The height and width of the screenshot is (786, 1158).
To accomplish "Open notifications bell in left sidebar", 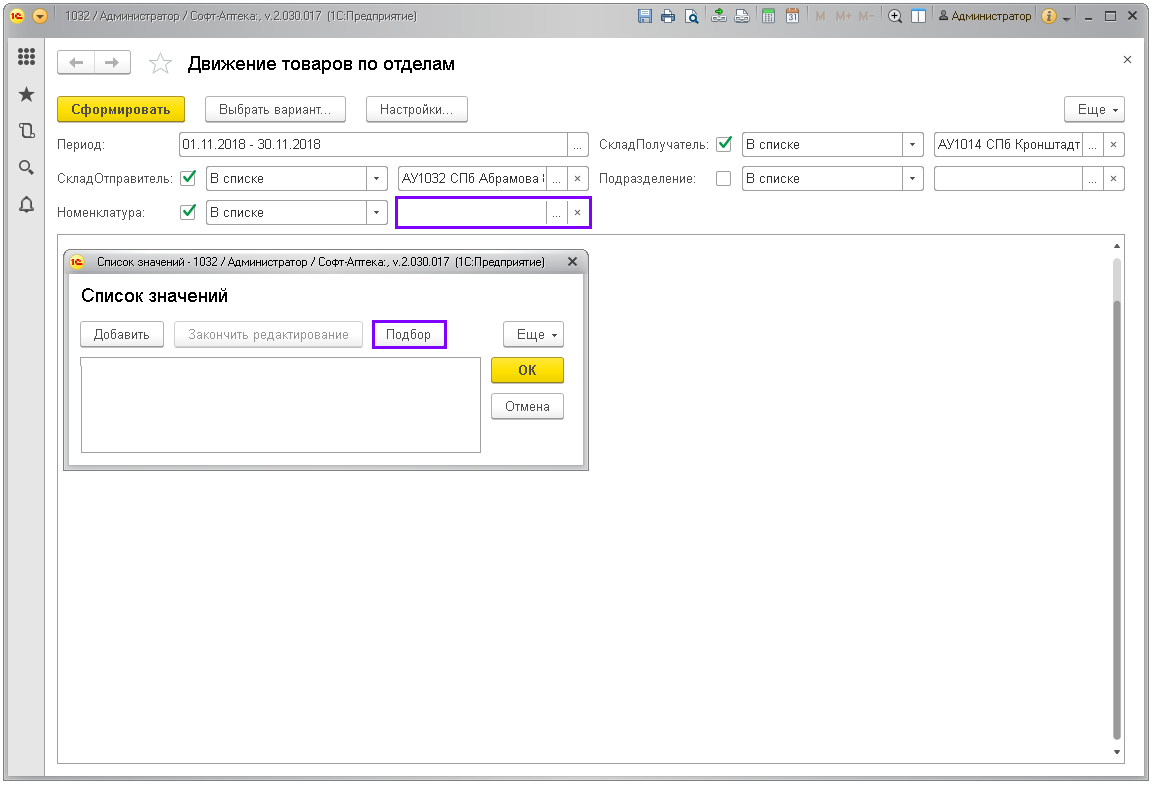I will [x=27, y=205].
